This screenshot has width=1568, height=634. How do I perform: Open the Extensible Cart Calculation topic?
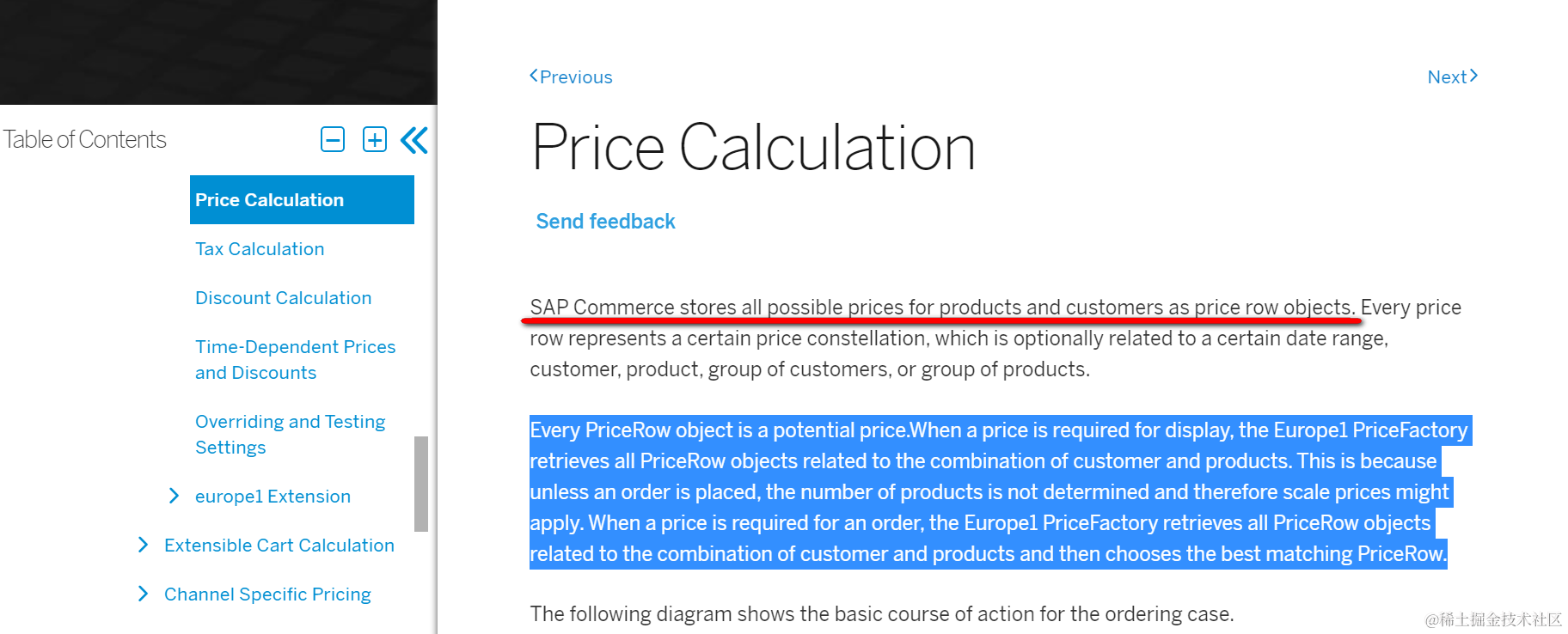(x=279, y=546)
